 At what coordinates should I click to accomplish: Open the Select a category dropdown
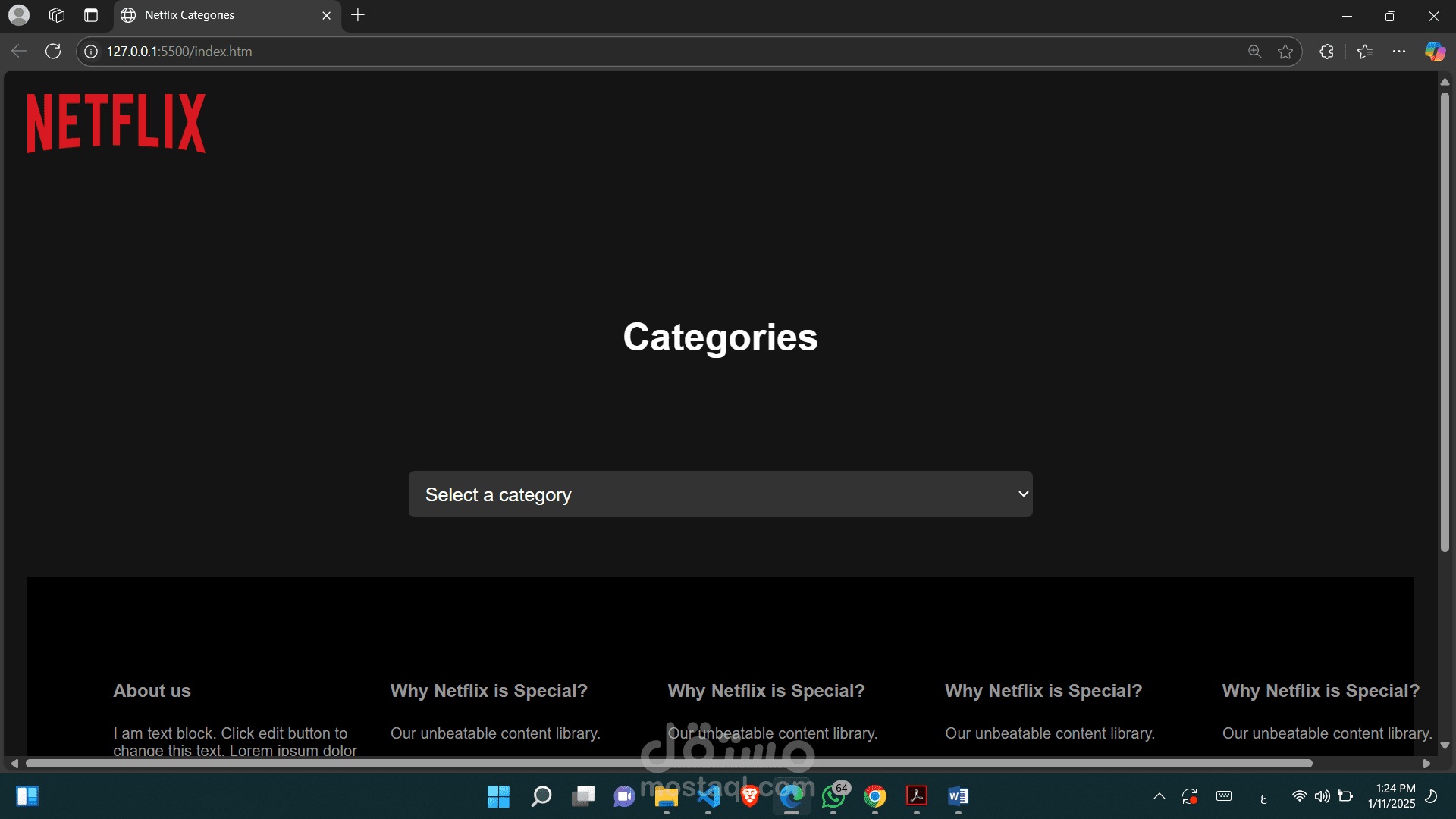click(x=720, y=494)
